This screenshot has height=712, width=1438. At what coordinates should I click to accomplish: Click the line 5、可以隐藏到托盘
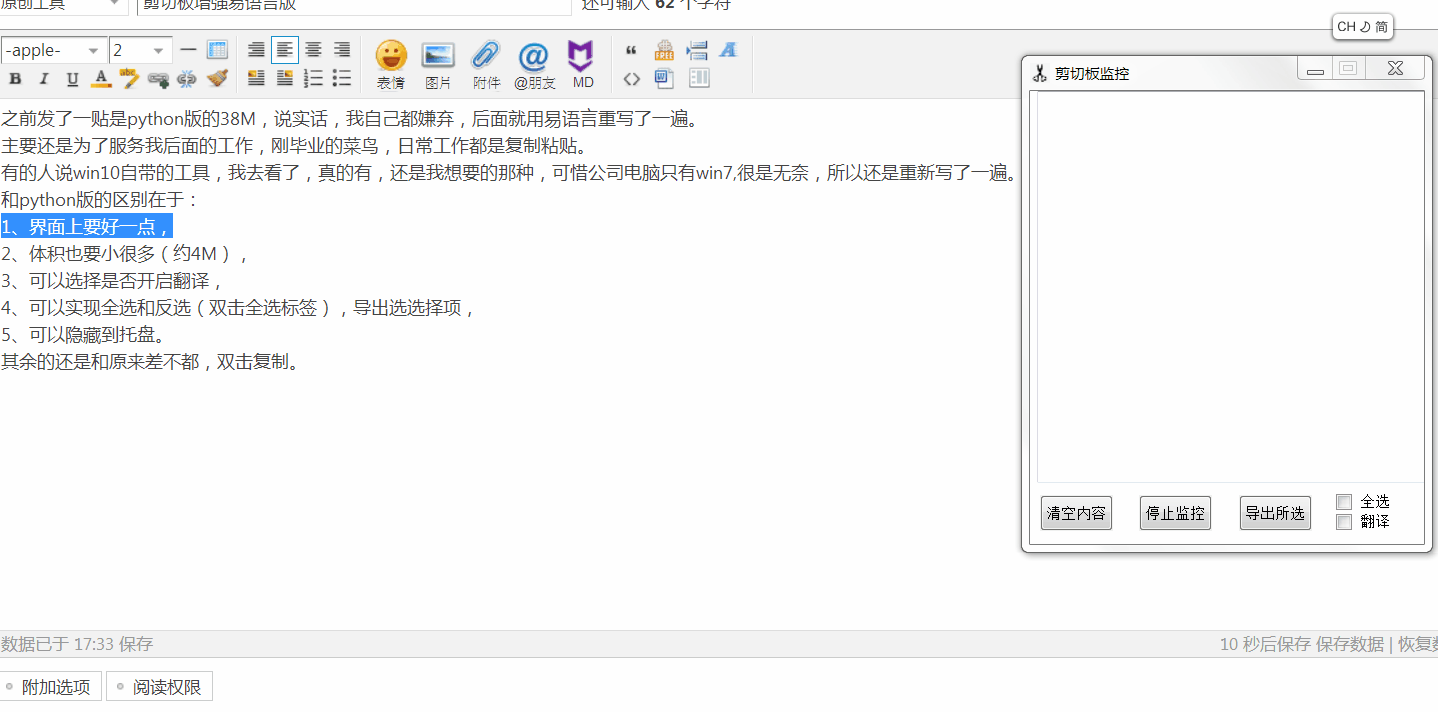point(83,335)
